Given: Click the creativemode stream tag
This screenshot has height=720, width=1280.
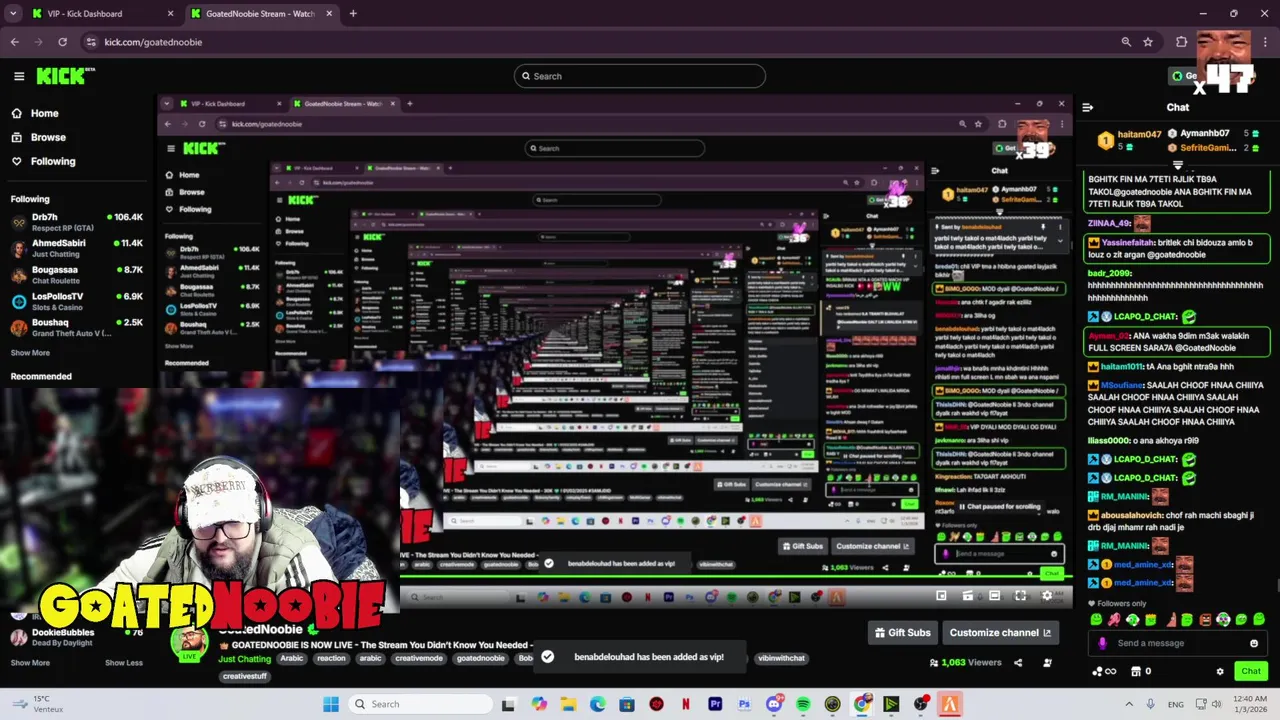Looking at the screenshot, I should pos(419,659).
